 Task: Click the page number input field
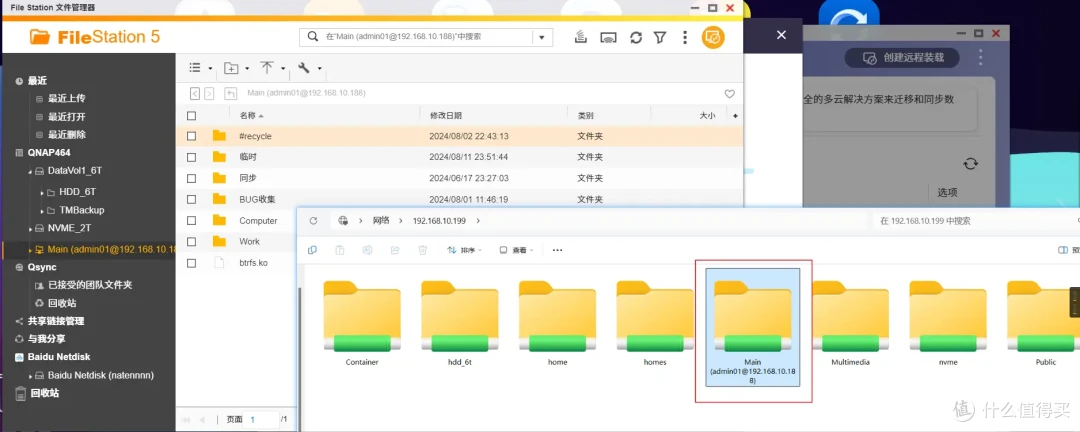pyautogui.click(x=262, y=419)
